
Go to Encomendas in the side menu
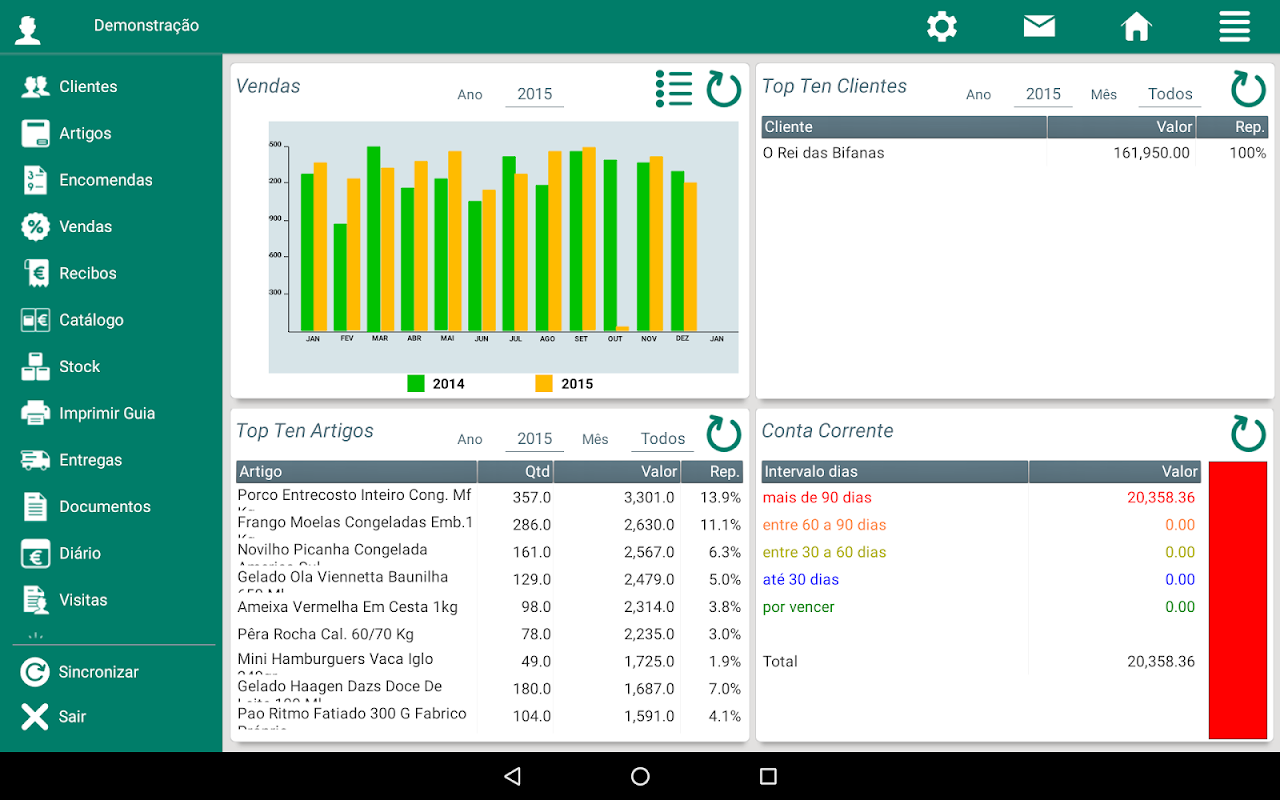(x=105, y=180)
